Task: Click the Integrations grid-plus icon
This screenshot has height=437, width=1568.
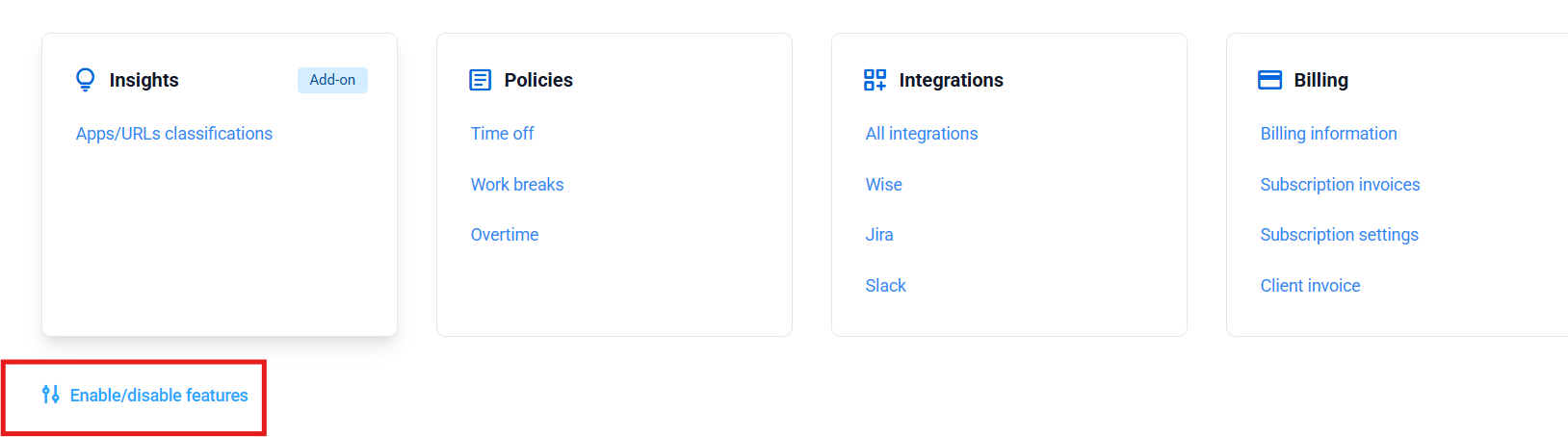Action: coord(875,80)
